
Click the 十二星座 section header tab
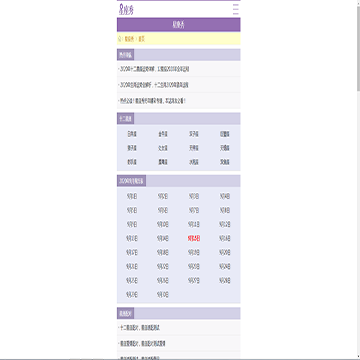(125, 119)
